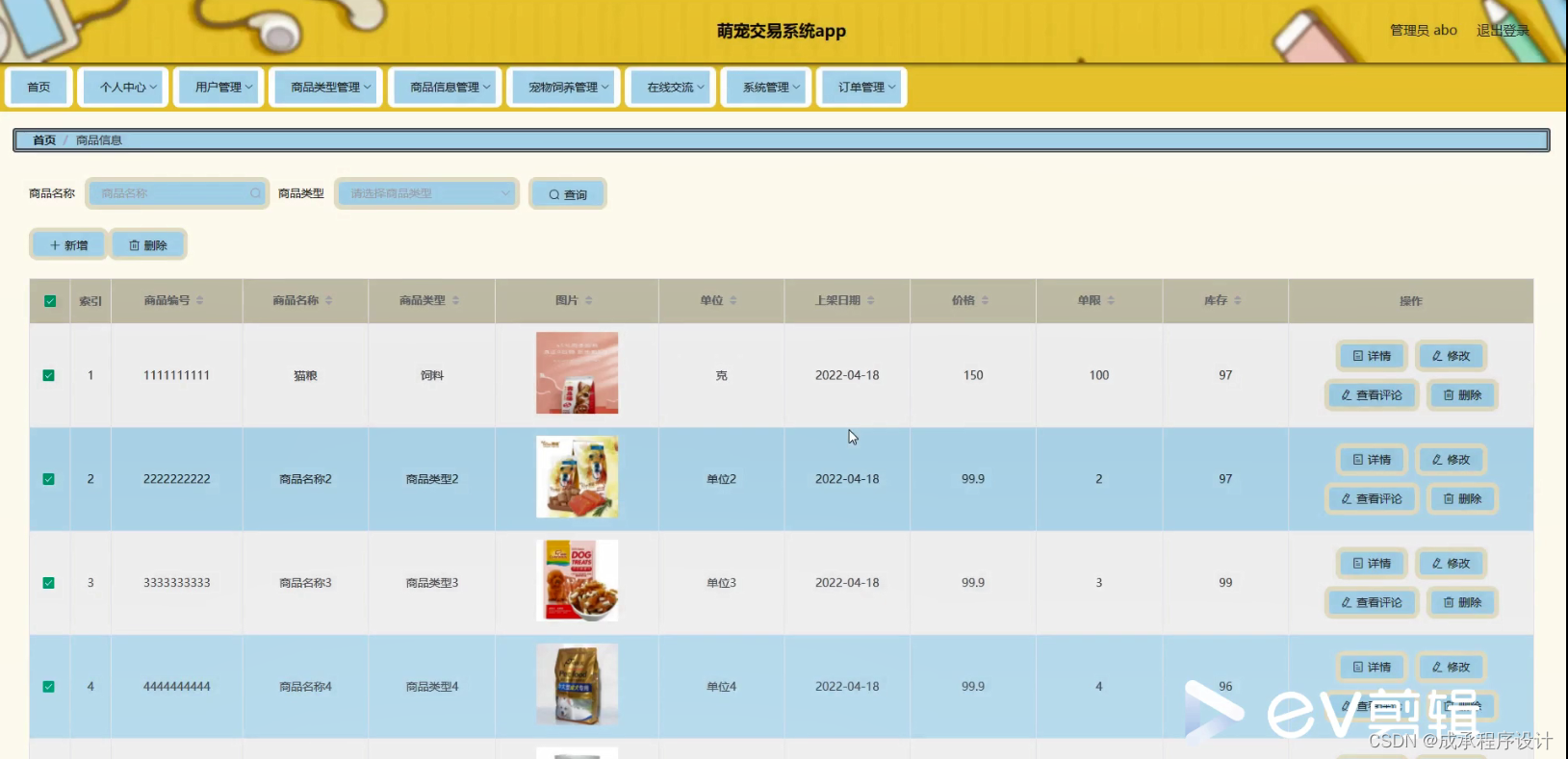The image size is (1568, 759).
Task: Click the 猫粮 product name cell
Action: pos(305,375)
